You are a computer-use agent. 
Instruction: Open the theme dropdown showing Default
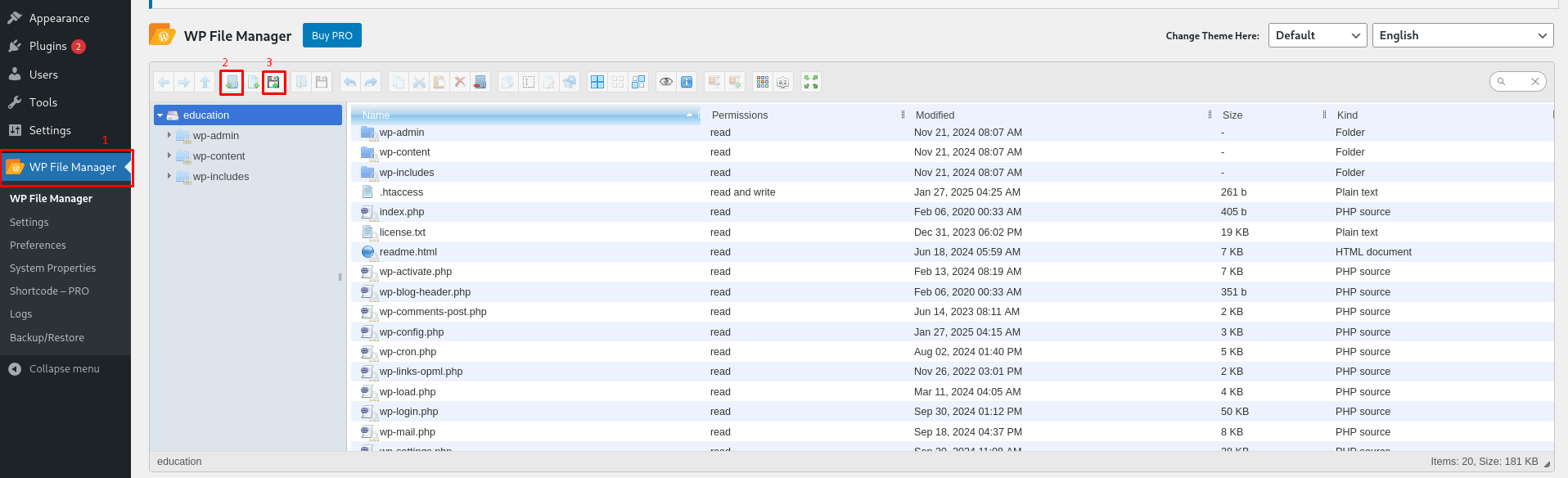pyautogui.click(x=1318, y=35)
